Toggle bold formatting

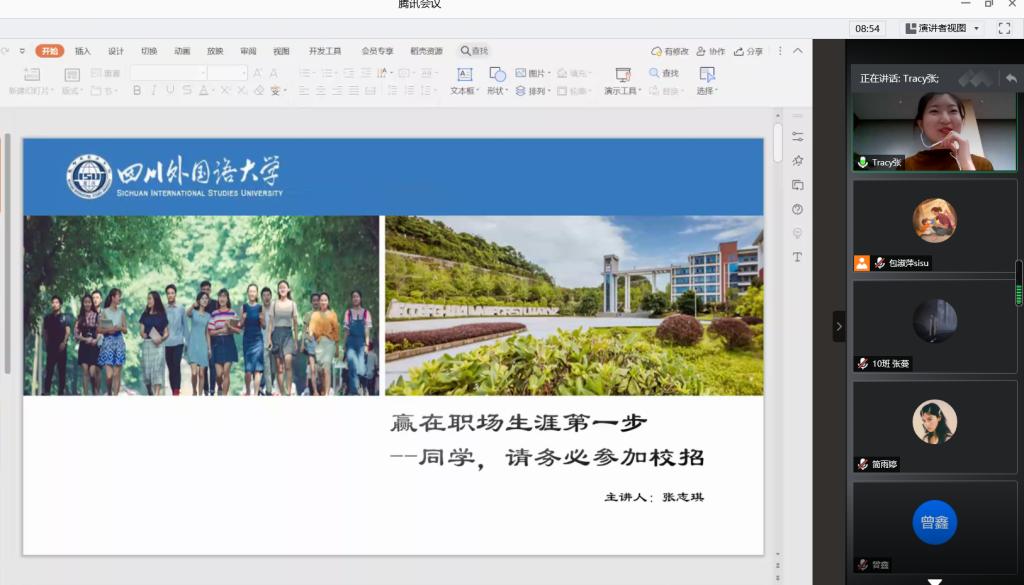point(135,90)
